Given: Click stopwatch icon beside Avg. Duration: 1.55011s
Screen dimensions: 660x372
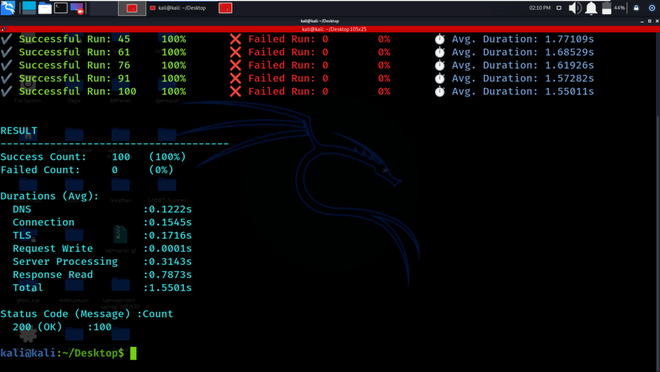Looking at the screenshot, I should pyautogui.click(x=439, y=91).
